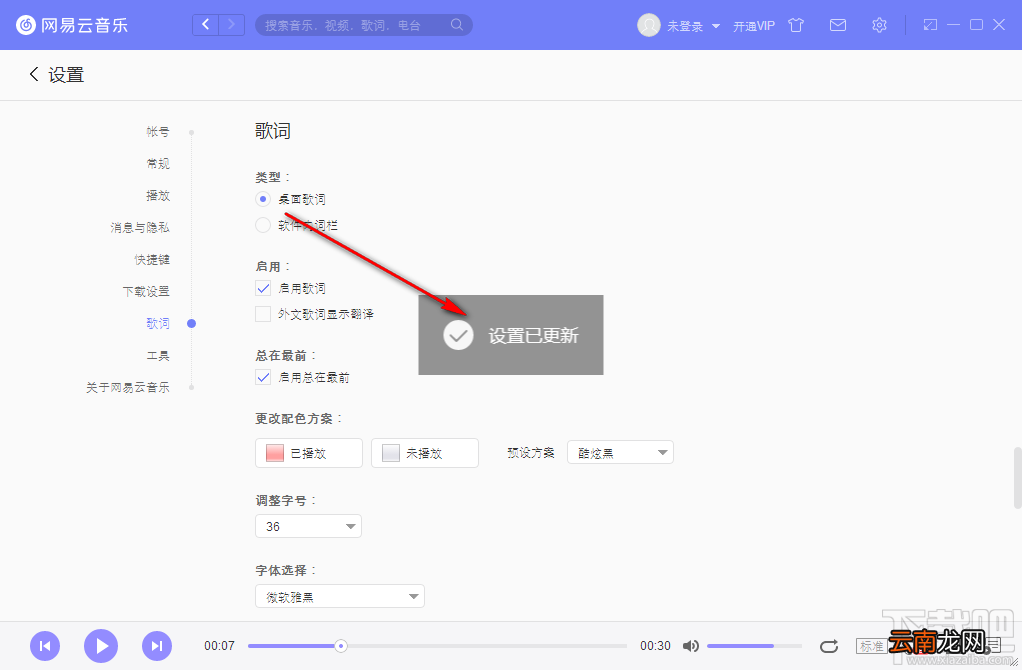Select 歌词 settings section

(x=158, y=323)
